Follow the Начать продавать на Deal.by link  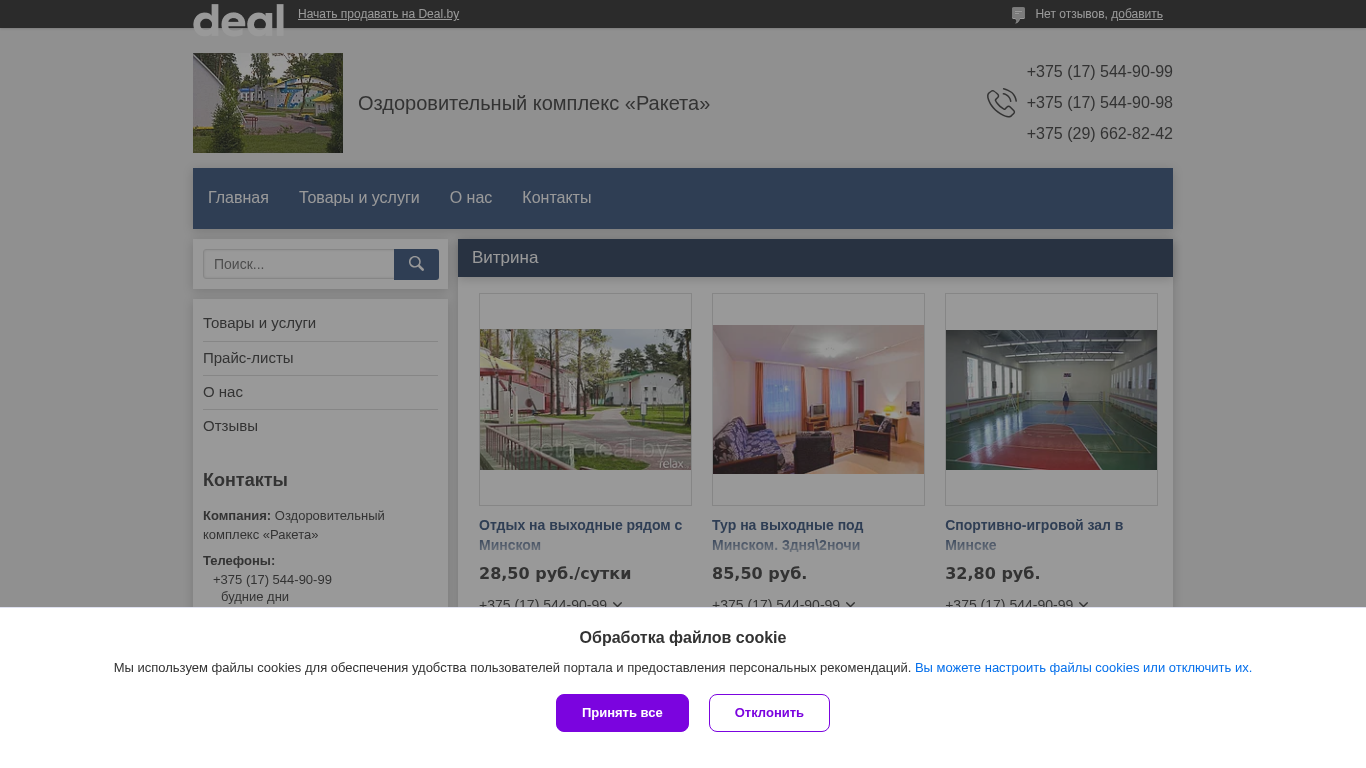[378, 14]
